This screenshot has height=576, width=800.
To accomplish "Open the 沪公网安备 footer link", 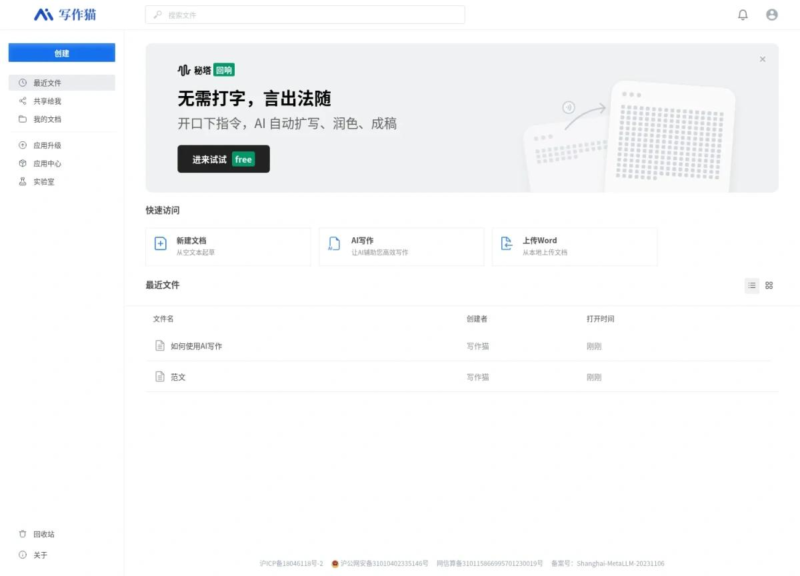I will coord(384,563).
